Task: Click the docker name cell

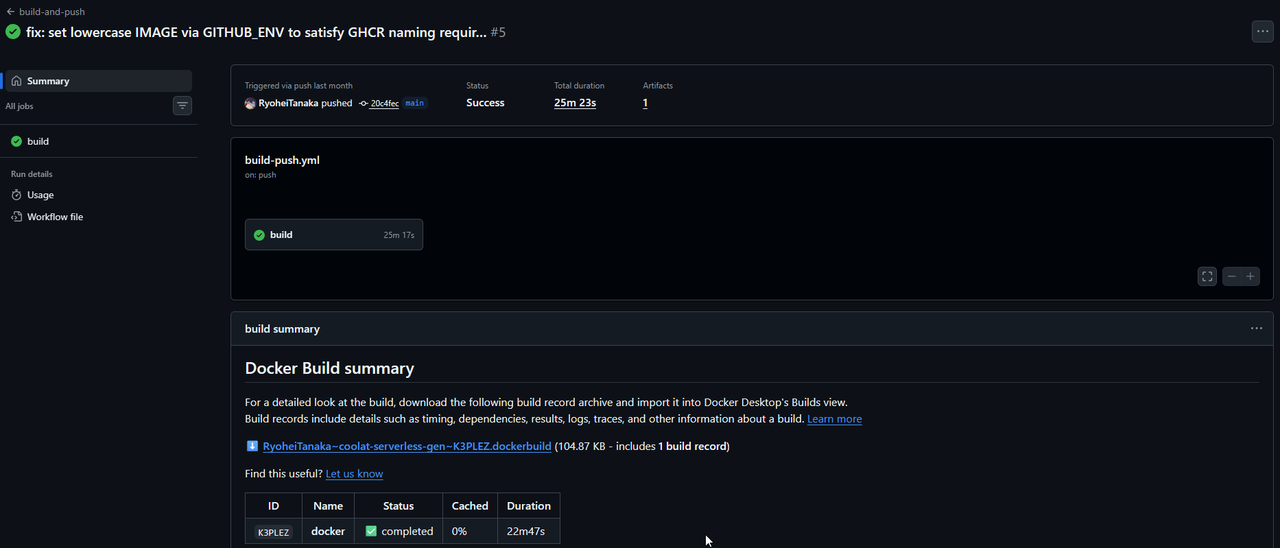Action: click(x=328, y=532)
